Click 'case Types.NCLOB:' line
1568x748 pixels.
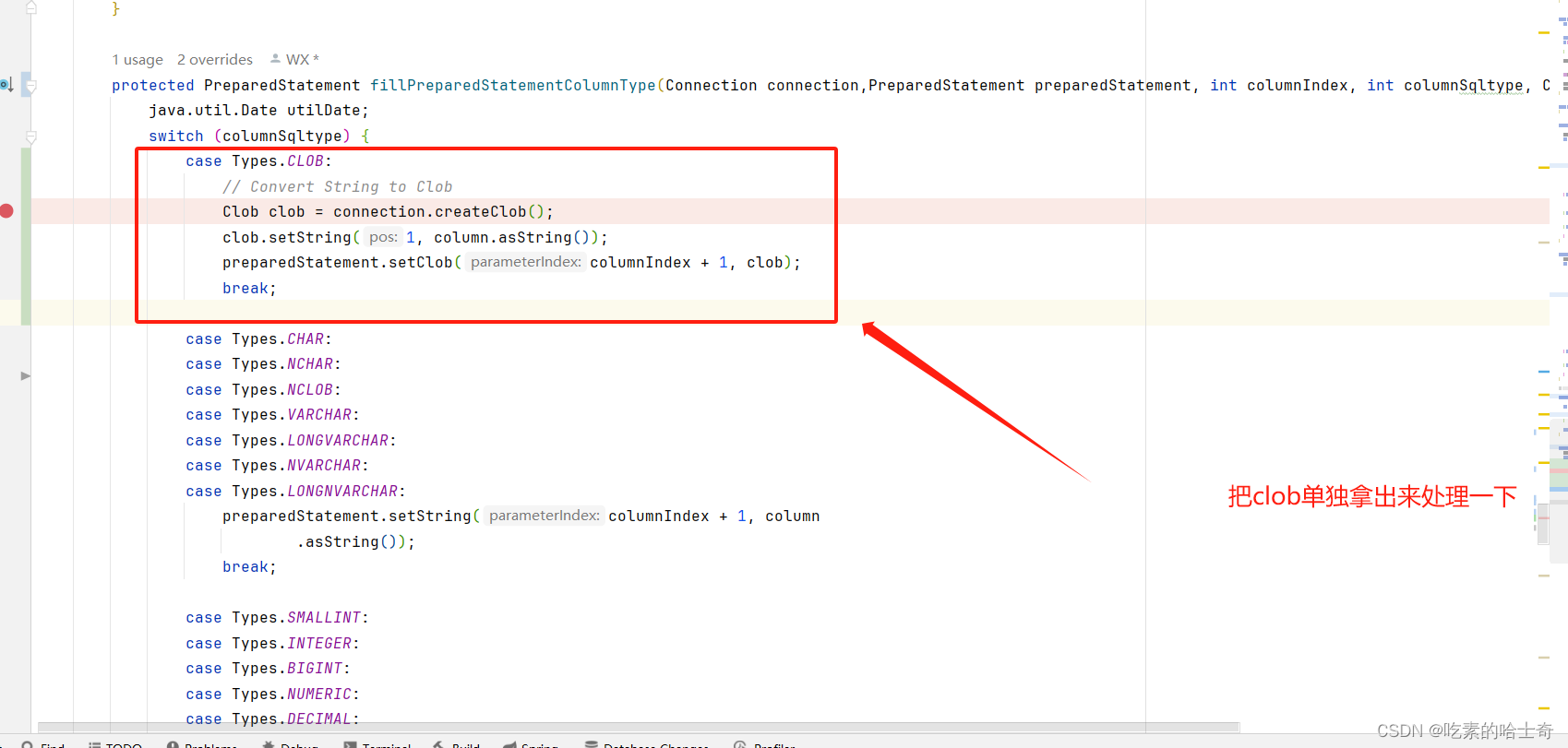[x=263, y=390]
